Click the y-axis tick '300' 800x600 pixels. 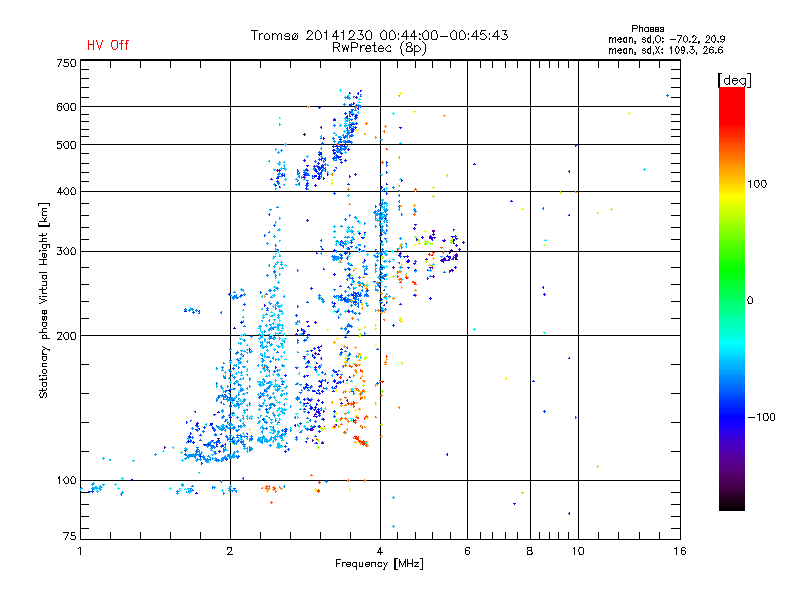click(x=66, y=252)
